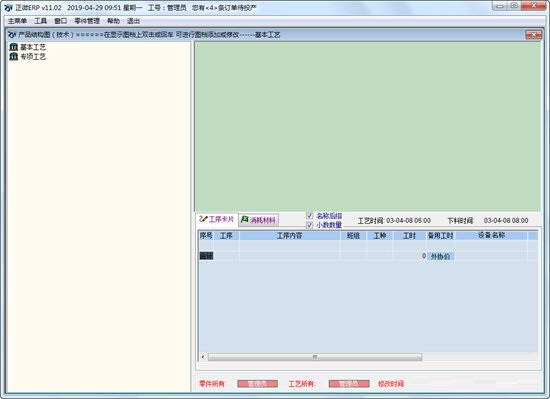Screen dimensions: 550x399
Task: Select the black highlighted 序号 cell
Action: (x=206, y=256)
